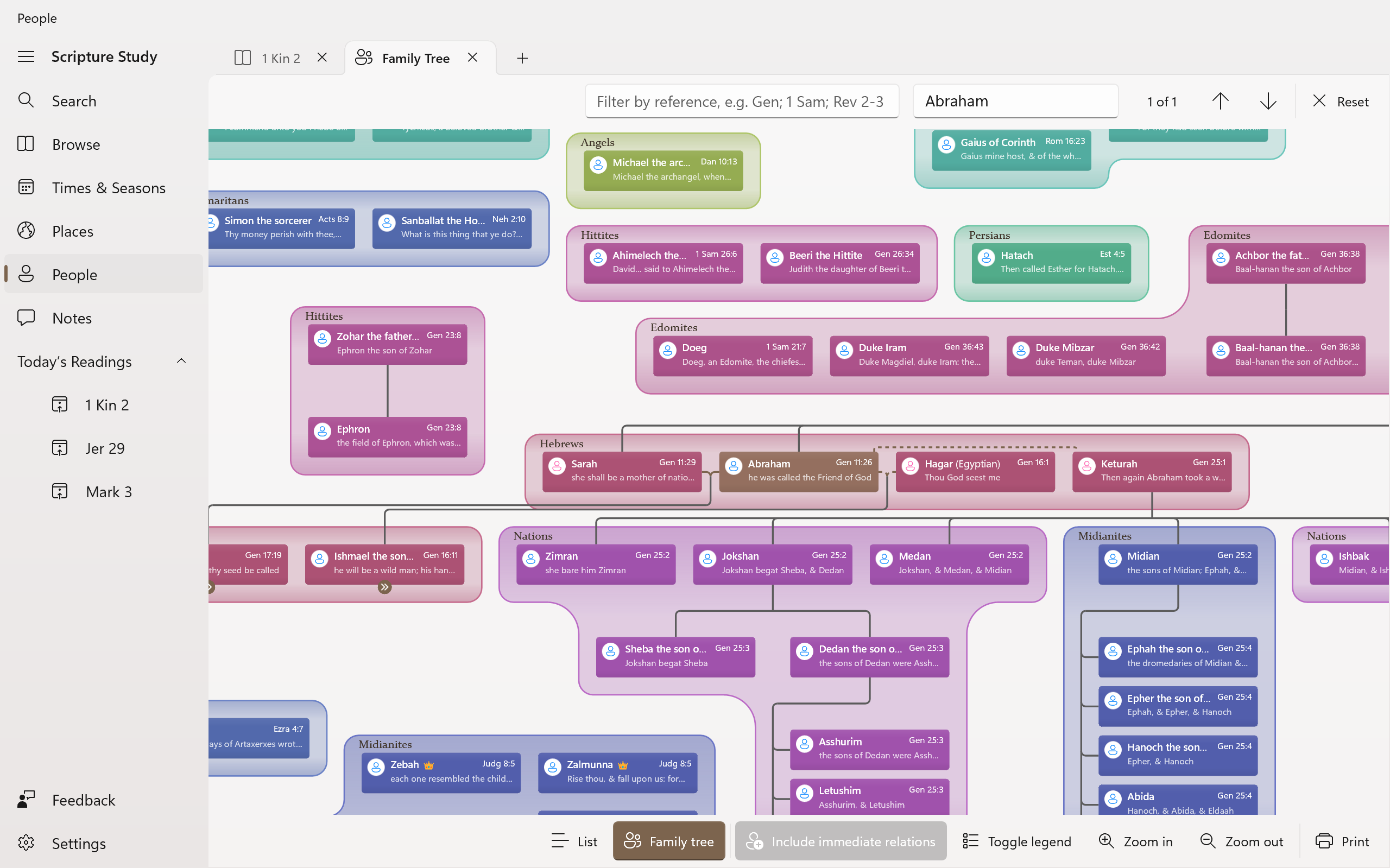1390x868 pixels.
Task: Zoom out of the tree
Action: tap(1241, 841)
